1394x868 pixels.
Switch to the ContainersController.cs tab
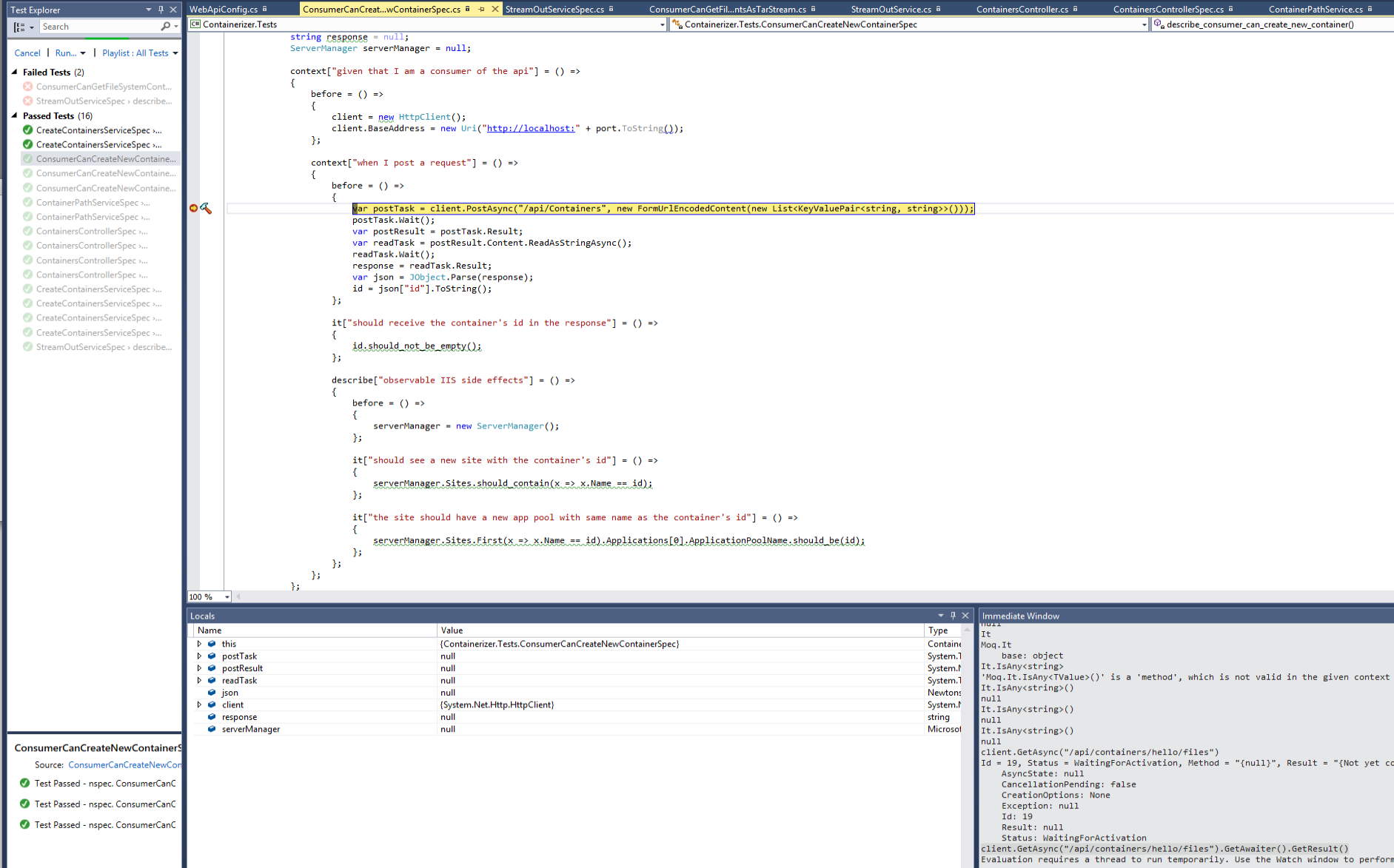1022,10
